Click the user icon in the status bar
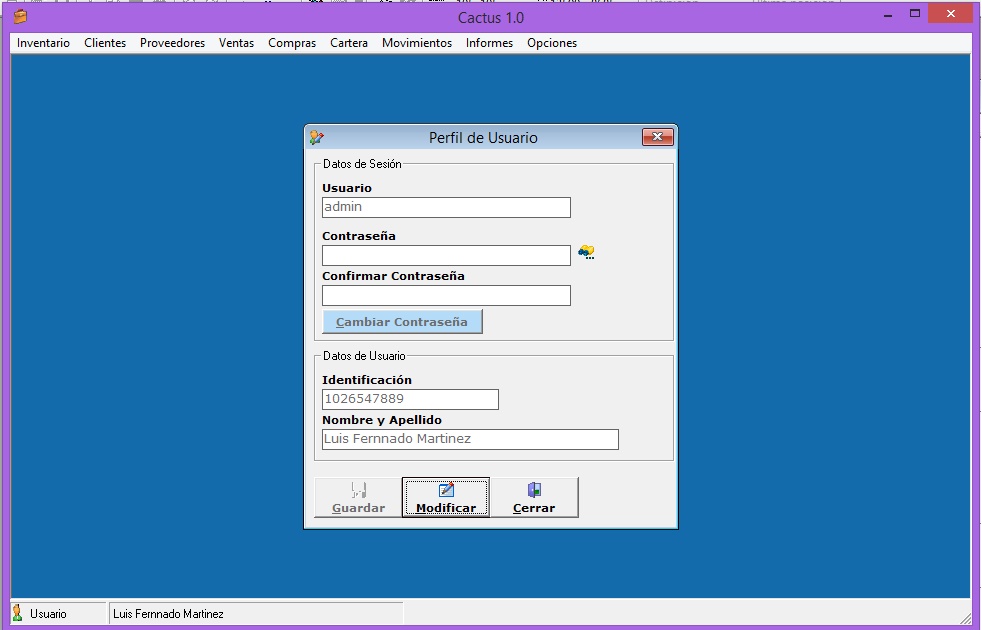 [x=17, y=613]
